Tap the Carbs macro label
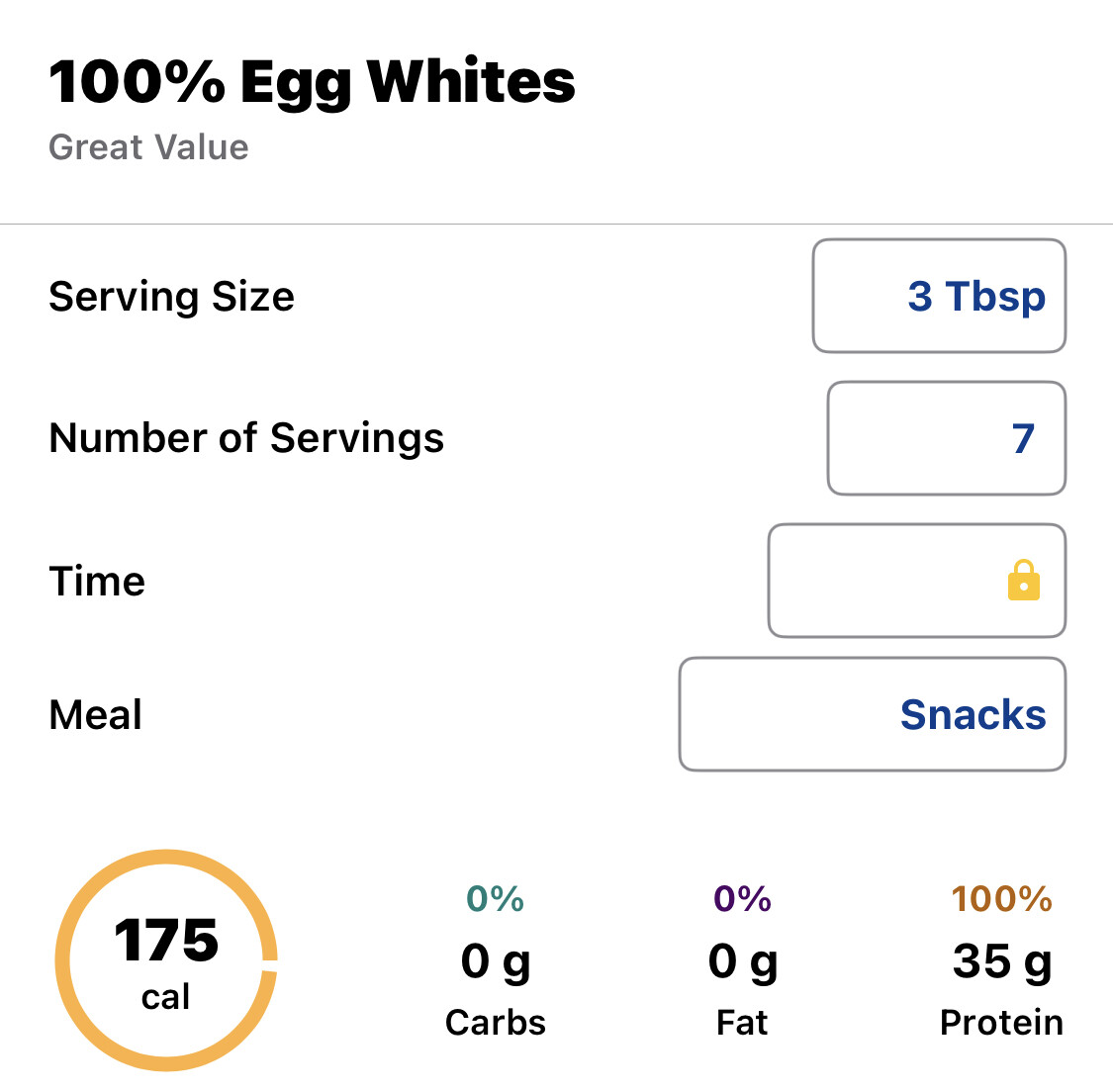Viewport: 1113px width, 1092px height. [x=496, y=1022]
